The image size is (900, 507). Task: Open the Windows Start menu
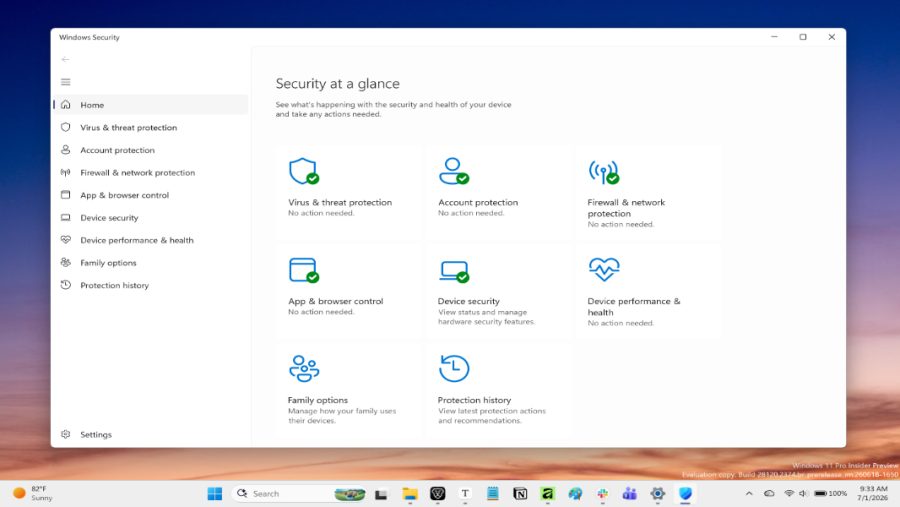pos(215,493)
